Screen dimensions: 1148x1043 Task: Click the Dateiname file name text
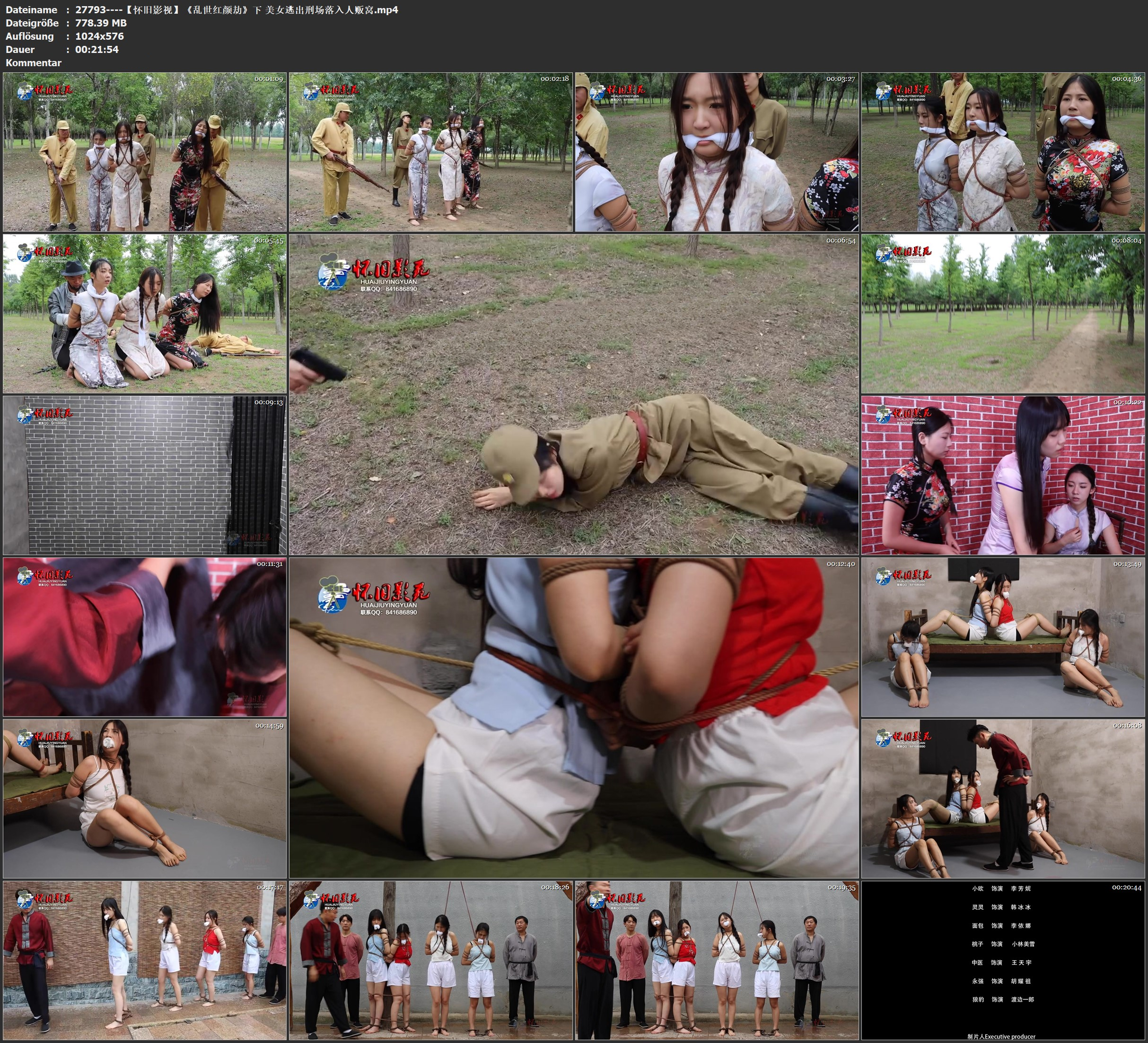coord(237,9)
